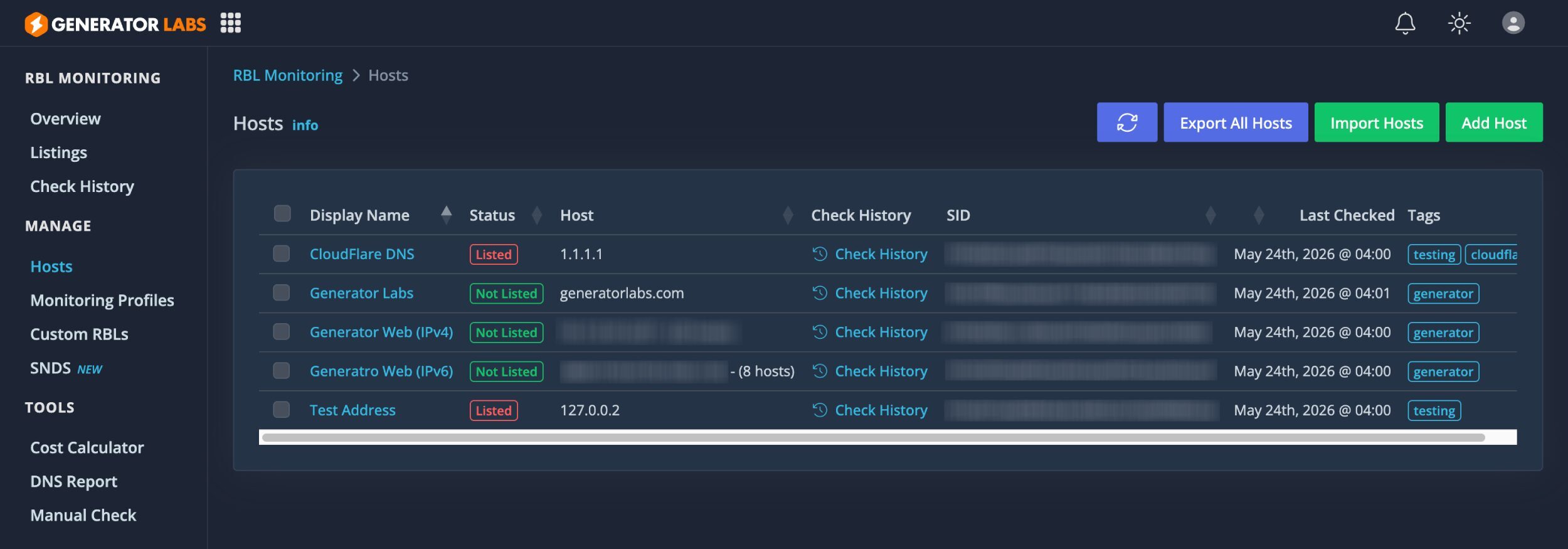
Task: Open Overview in the sidebar
Action: pos(65,119)
